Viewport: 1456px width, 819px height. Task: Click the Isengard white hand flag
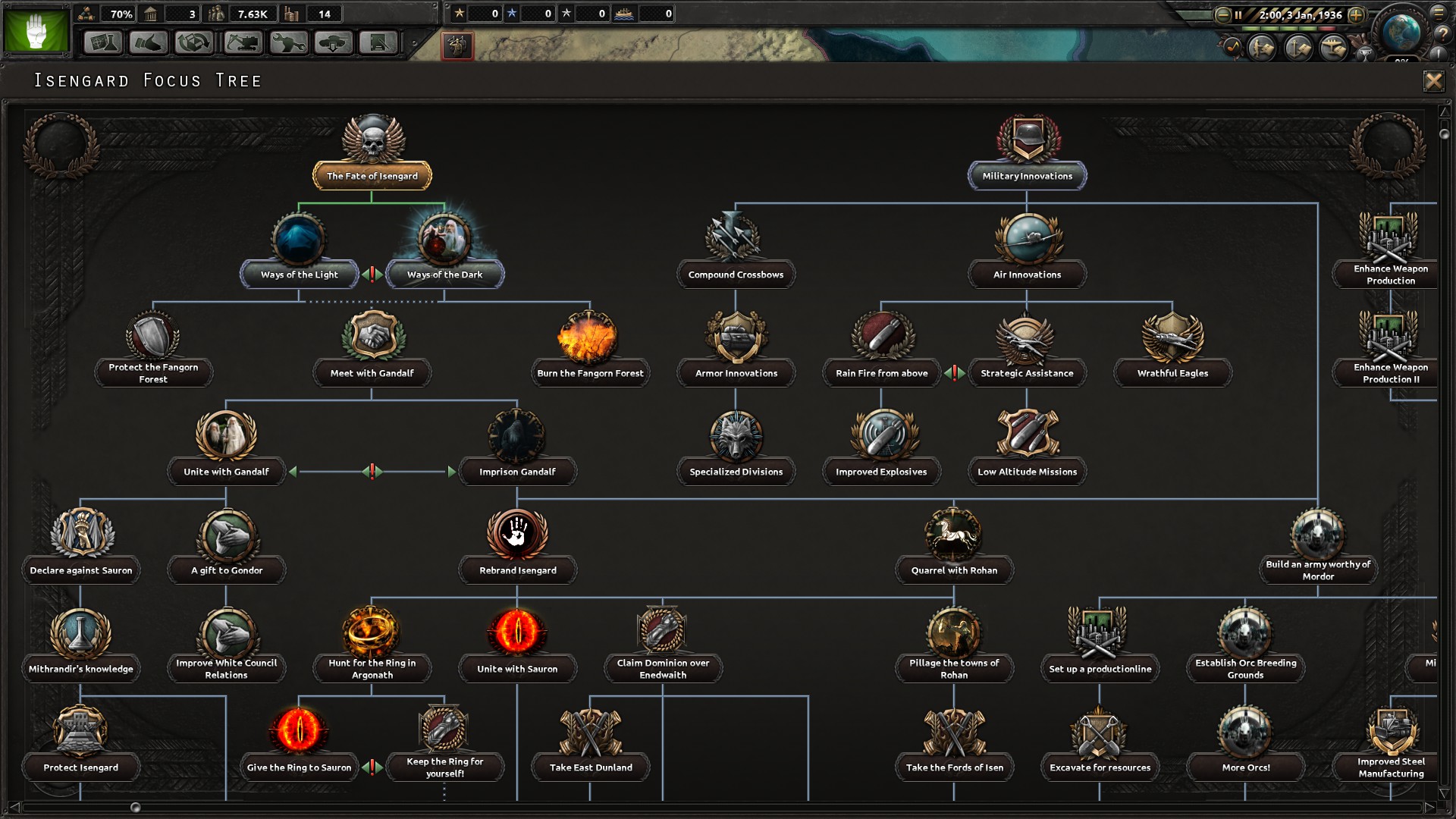pyautogui.click(x=36, y=31)
